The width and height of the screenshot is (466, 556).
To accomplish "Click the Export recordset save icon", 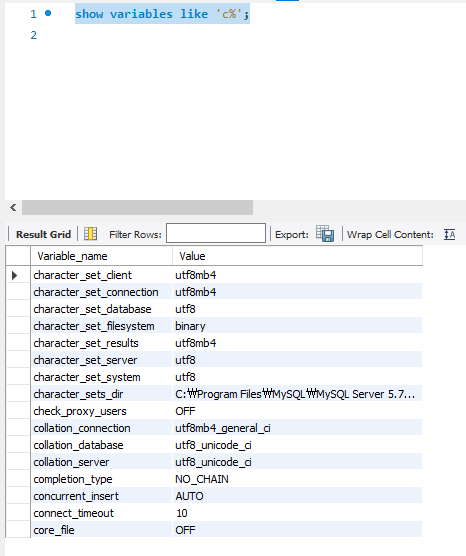I will tap(325, 234).
